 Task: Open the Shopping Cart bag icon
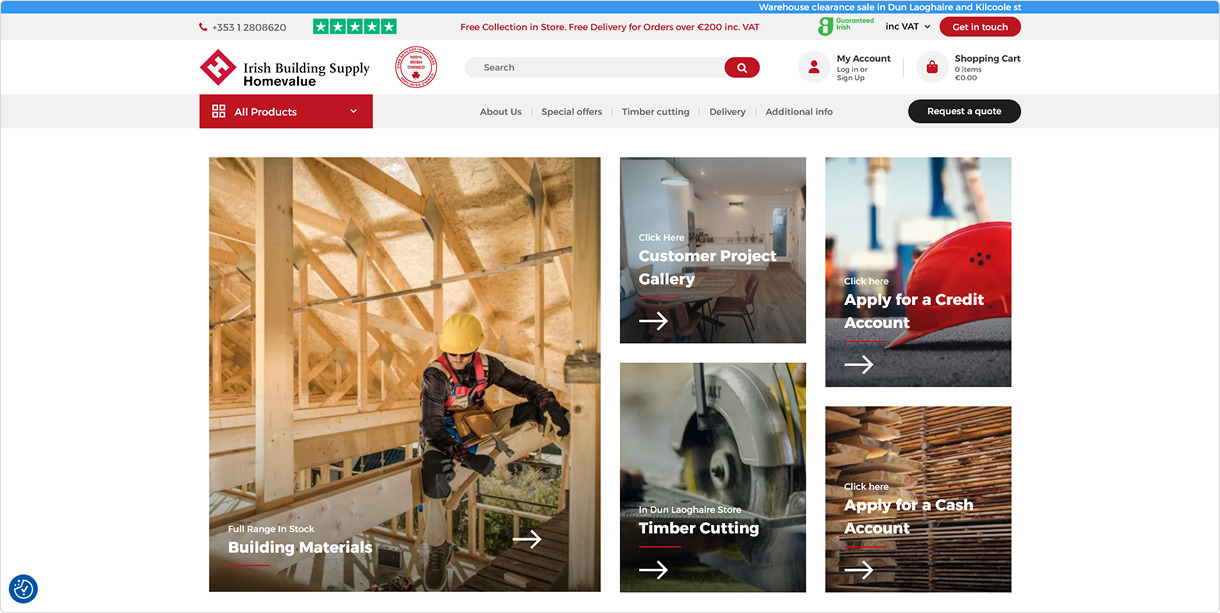931,67
